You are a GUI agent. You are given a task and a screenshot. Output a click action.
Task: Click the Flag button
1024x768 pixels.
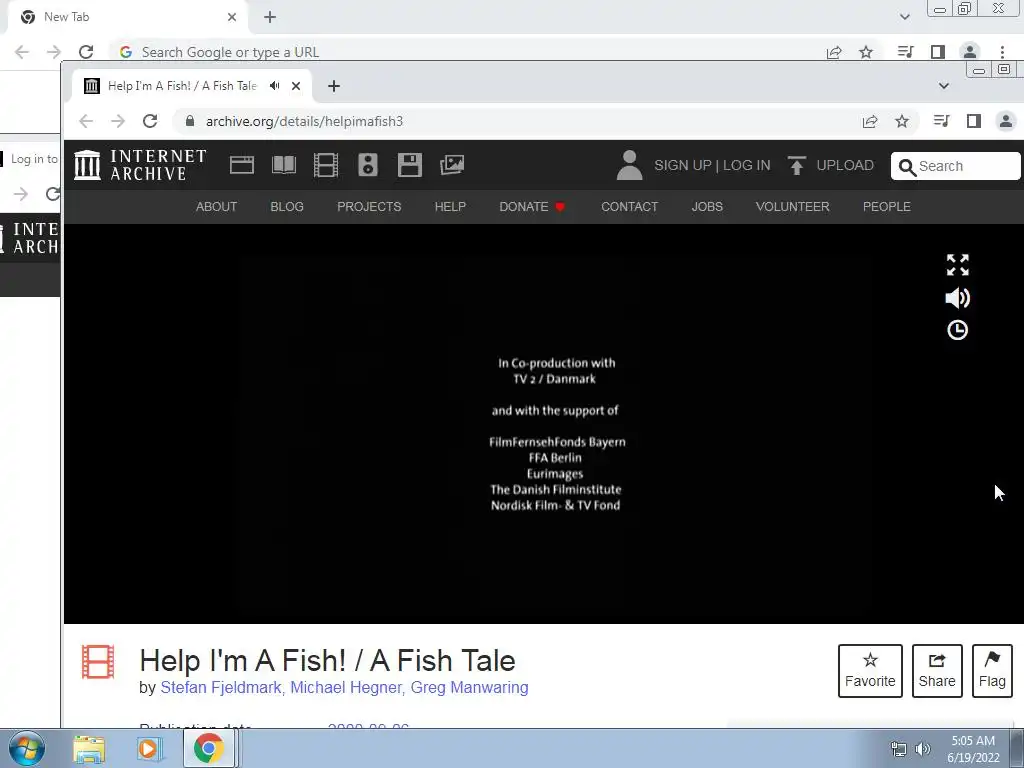(x=992, y=671)
